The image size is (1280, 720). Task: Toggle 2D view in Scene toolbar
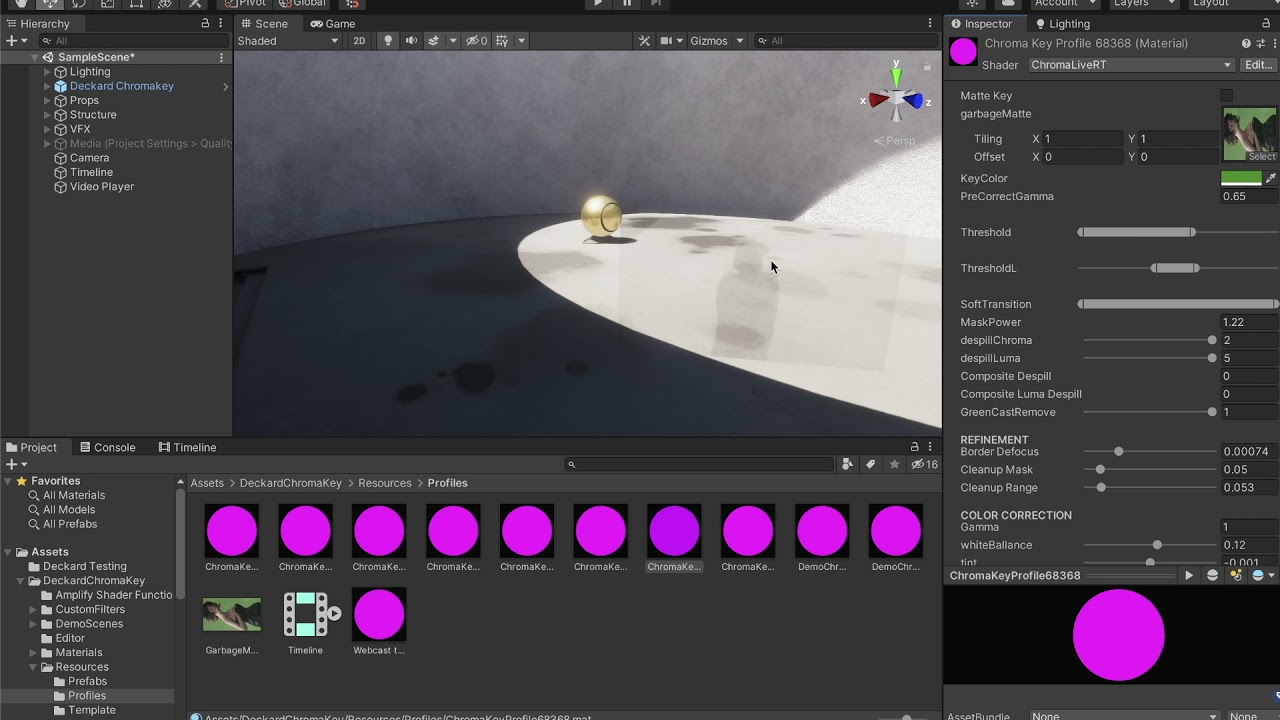pyautogui.click(x=359, y=41)
